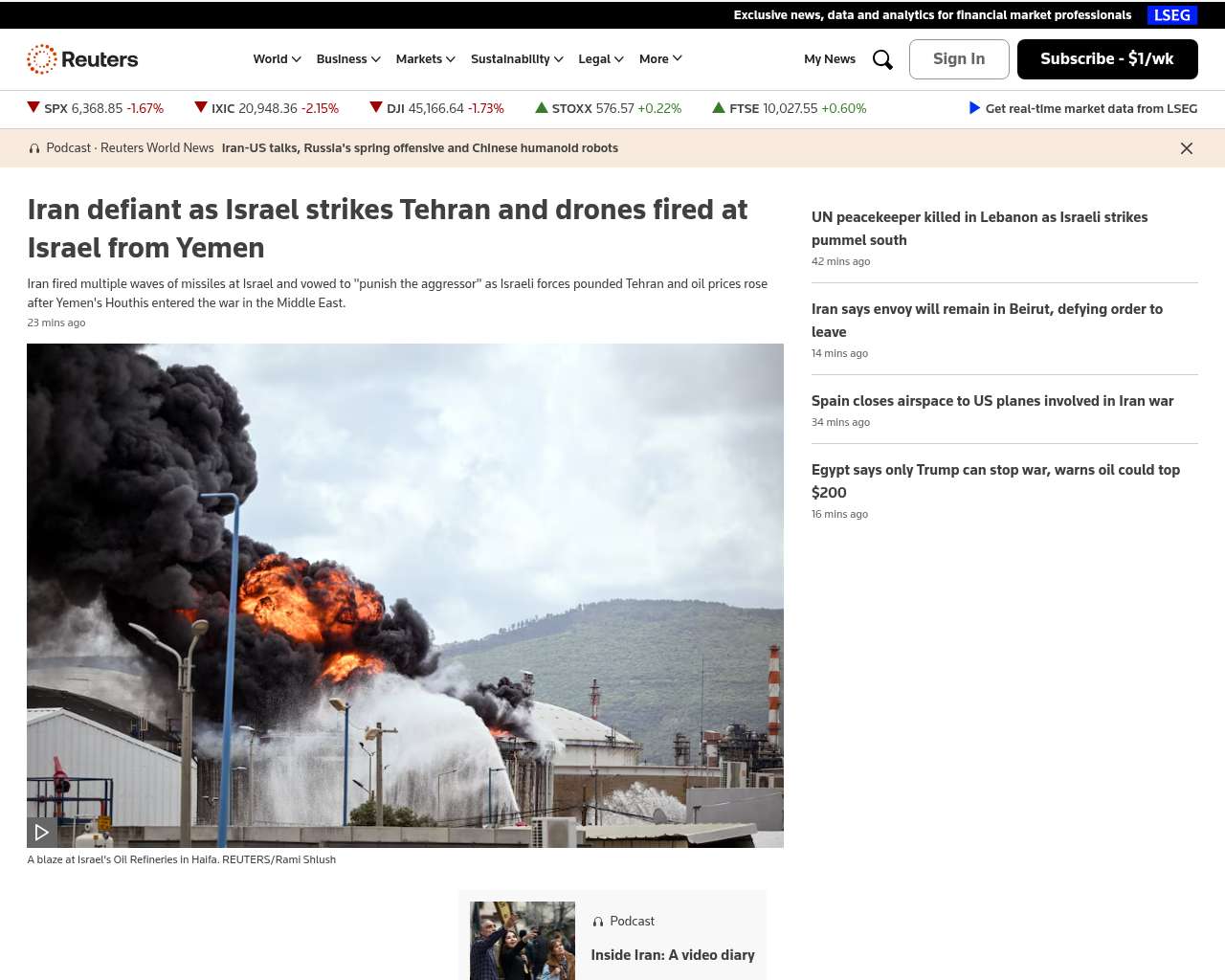Click the podcast headphones icon in banner
The height and width of the screenshot is (980, 1225).
click(34, 148)
